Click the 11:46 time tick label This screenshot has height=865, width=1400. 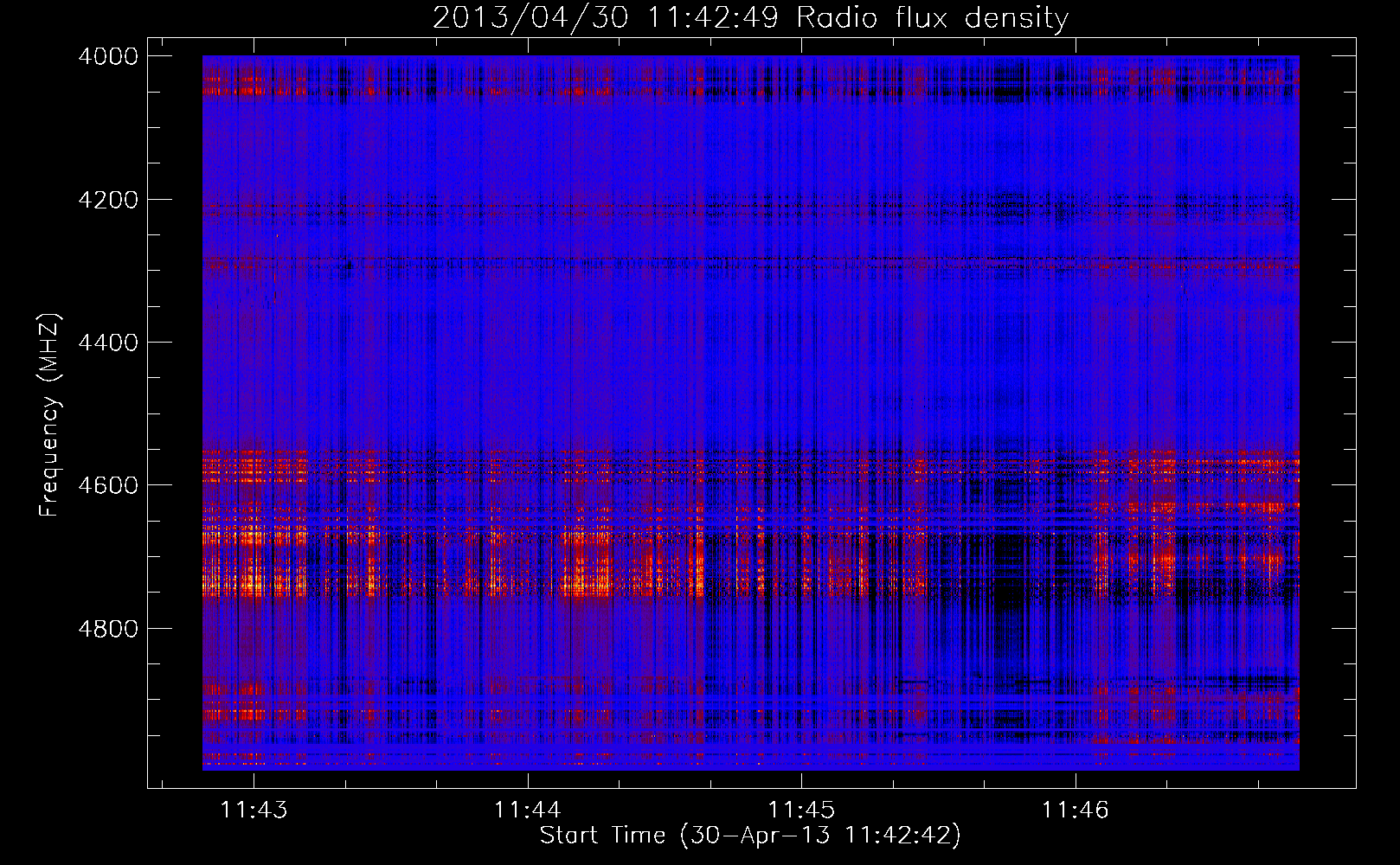1075,810
